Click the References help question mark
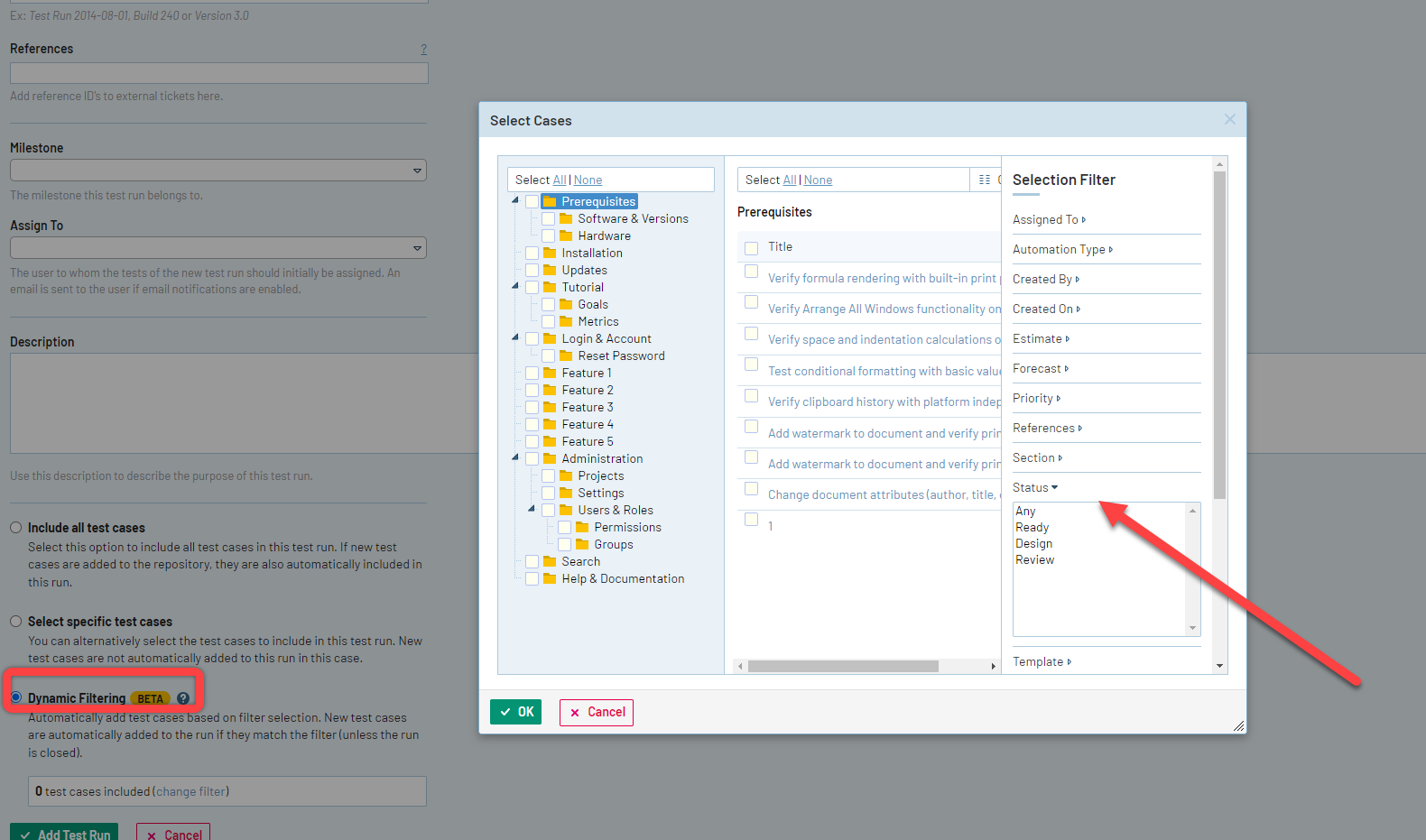Screen dimensions: 1426x840 [423, 50]
